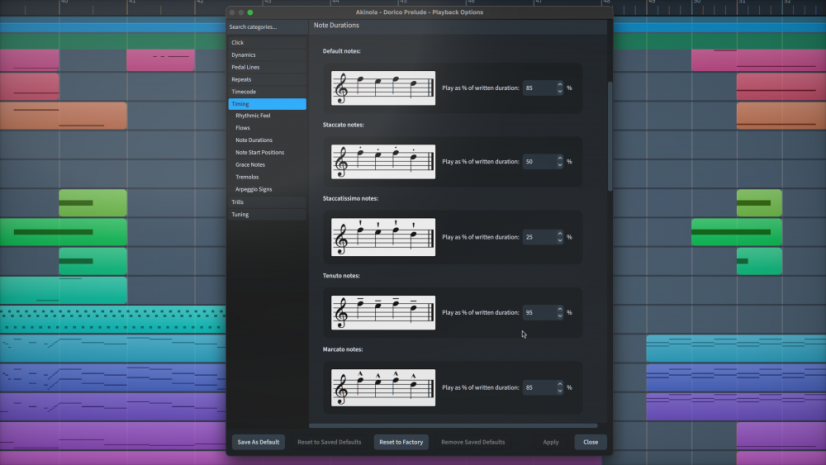Click Save As Default button
The width and height of the screenshot is (826, 465).
258,442
